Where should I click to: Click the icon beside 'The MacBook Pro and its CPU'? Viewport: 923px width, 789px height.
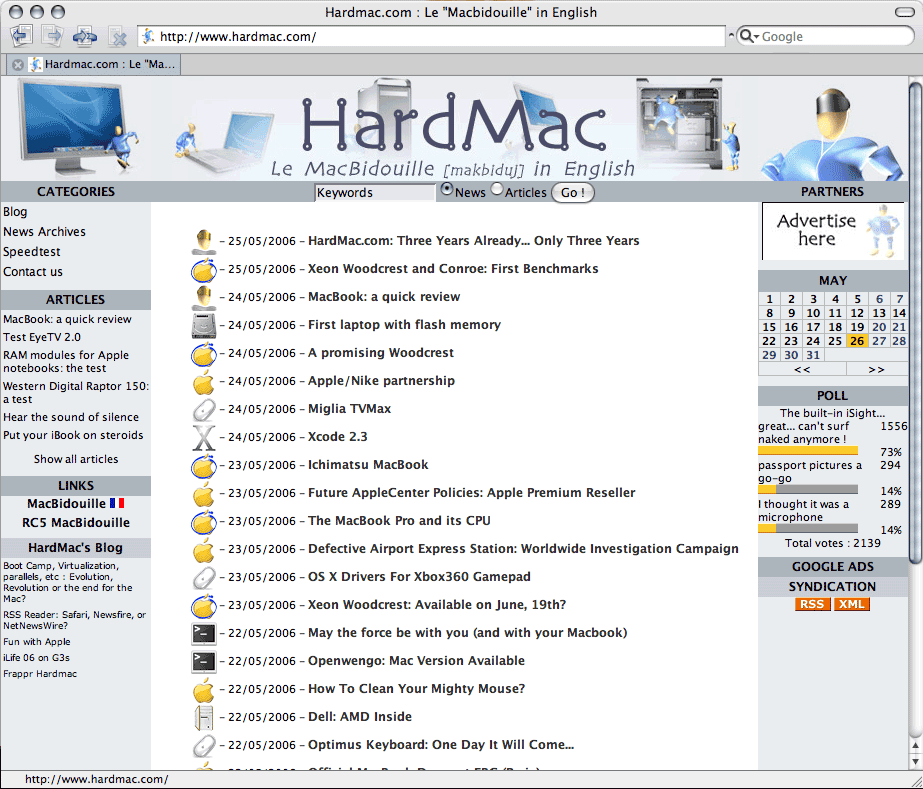(204, 522)
